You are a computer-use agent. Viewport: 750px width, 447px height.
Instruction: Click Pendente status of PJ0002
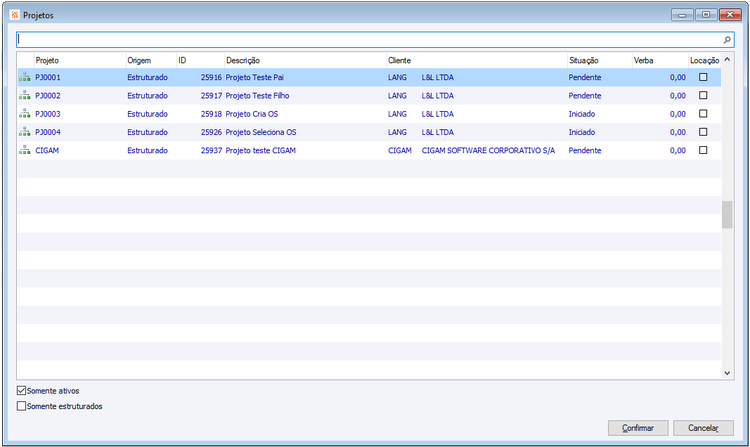(x=585, y=96)
